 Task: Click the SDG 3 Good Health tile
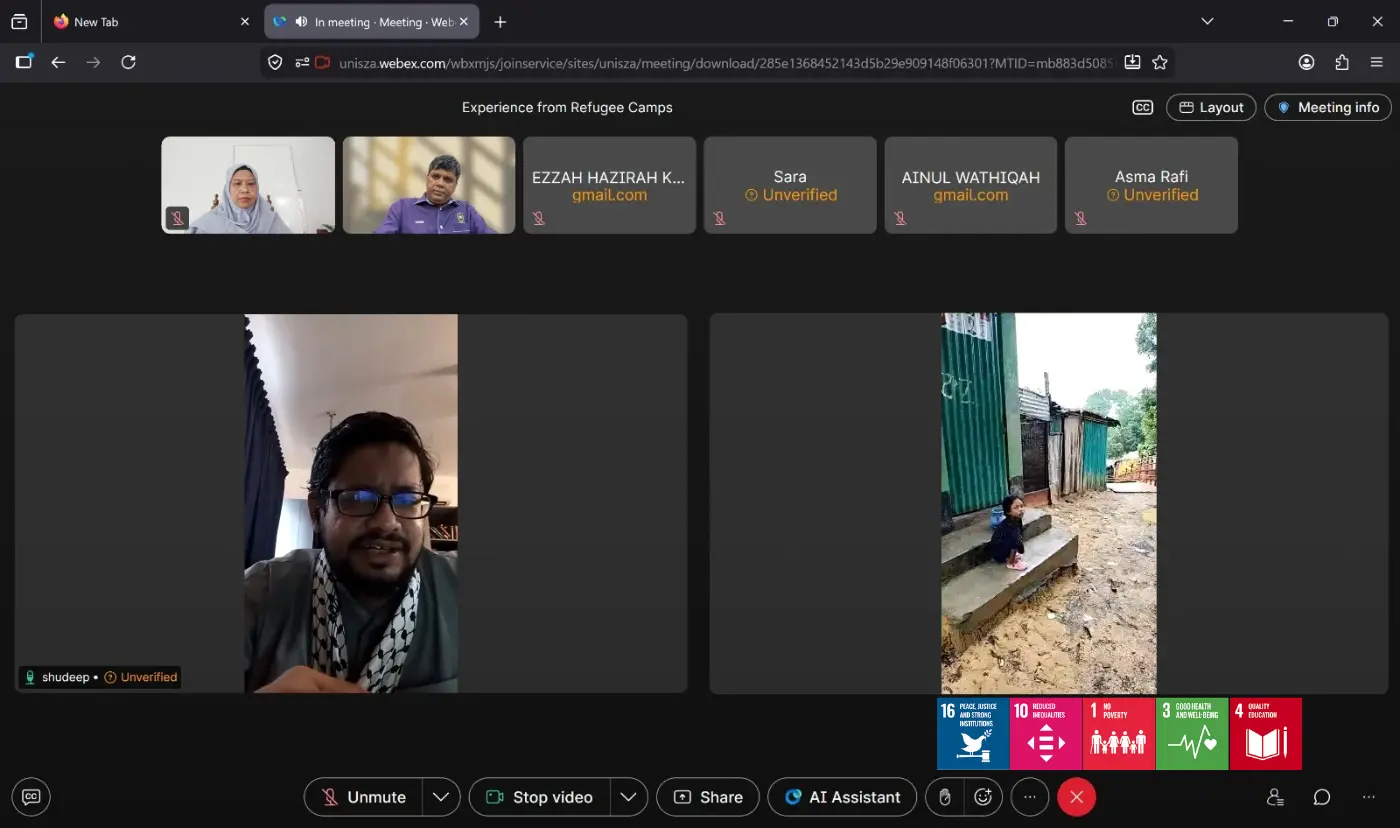1192,734
